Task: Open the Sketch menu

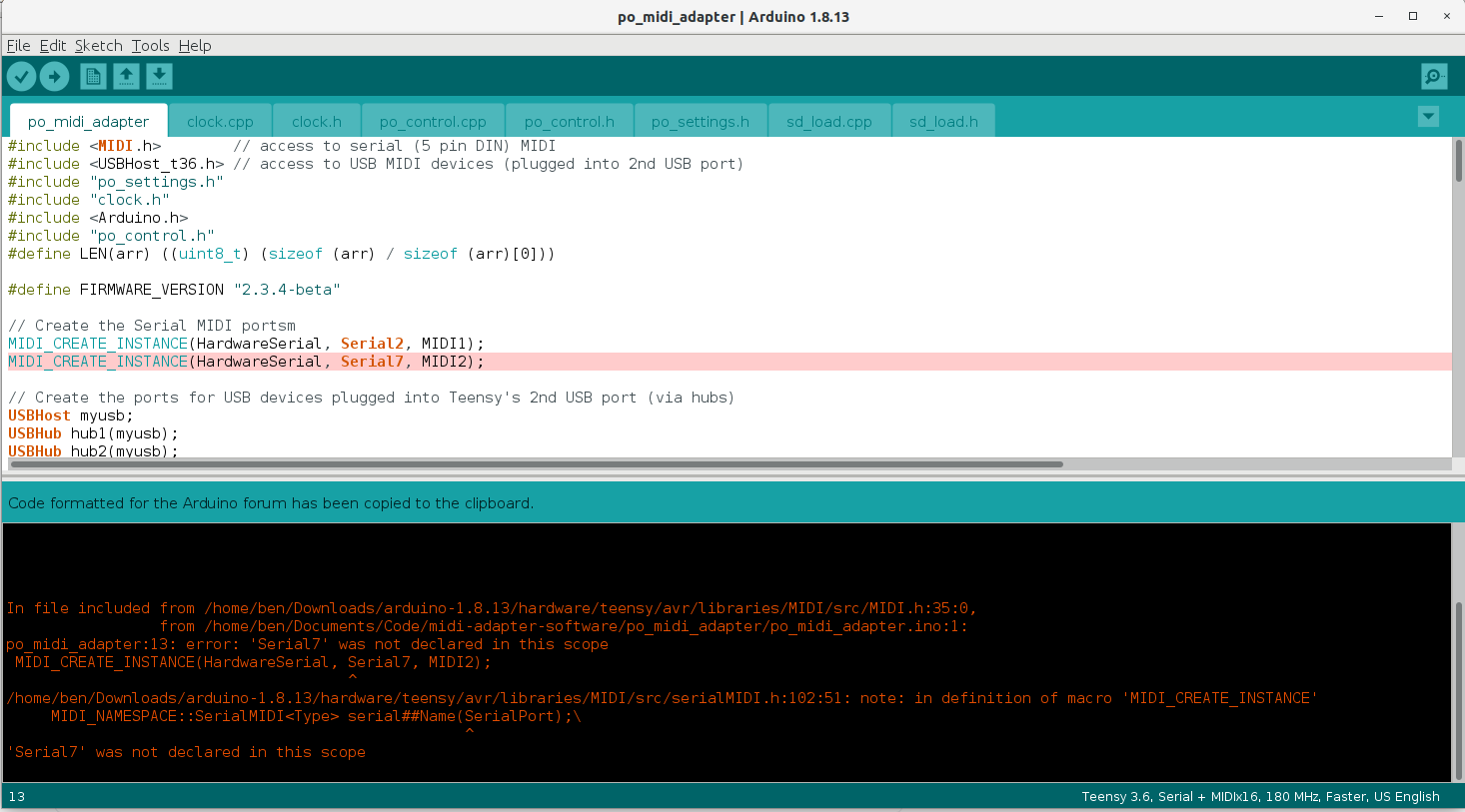Action: click(x=98, y=45)
